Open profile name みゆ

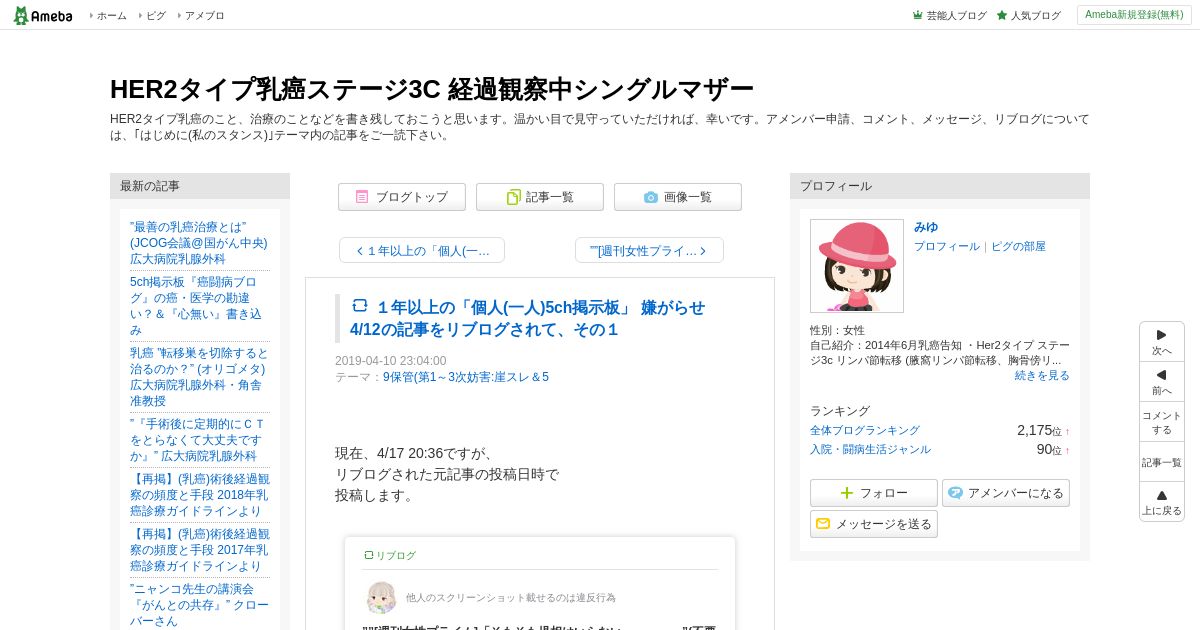[x=926, y=227]
